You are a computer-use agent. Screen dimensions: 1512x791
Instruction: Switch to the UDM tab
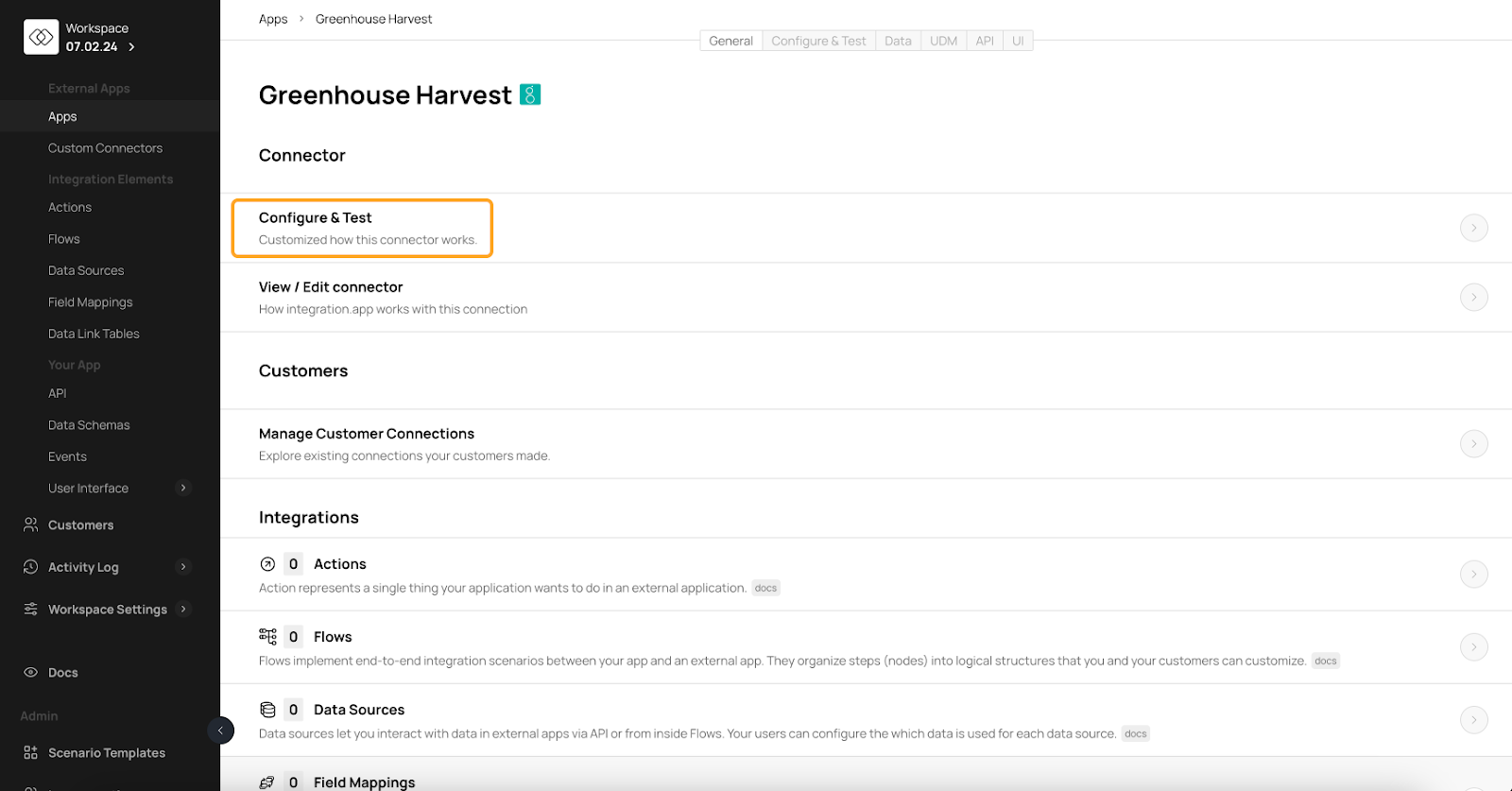tap(943, 41)
